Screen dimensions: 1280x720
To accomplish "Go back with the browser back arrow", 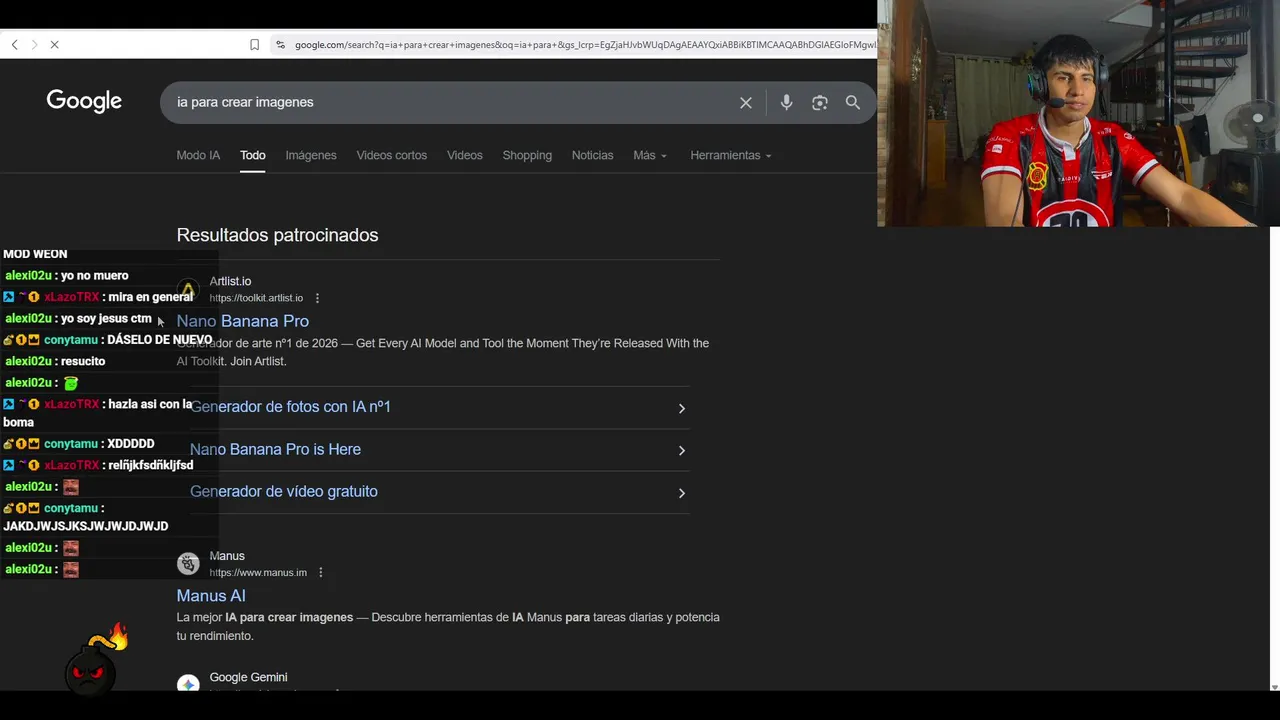I will pos(14,45).
